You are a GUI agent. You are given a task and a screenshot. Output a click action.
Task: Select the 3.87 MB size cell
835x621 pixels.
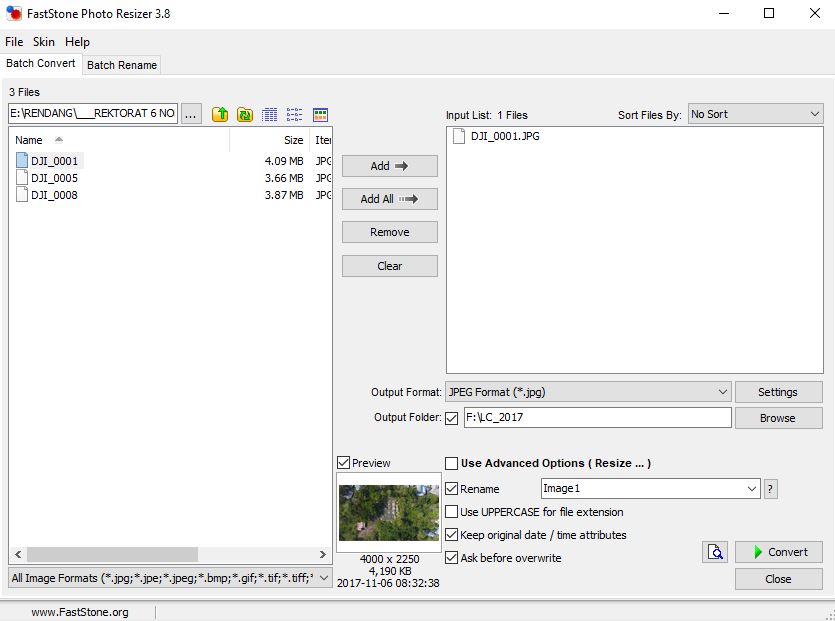coord(284,195)
